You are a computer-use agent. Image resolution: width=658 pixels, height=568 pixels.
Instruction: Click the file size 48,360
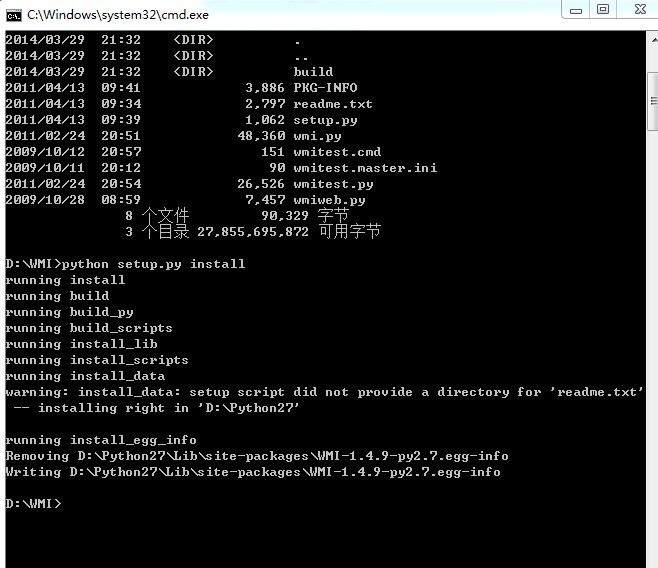click(x=261, y=136)
